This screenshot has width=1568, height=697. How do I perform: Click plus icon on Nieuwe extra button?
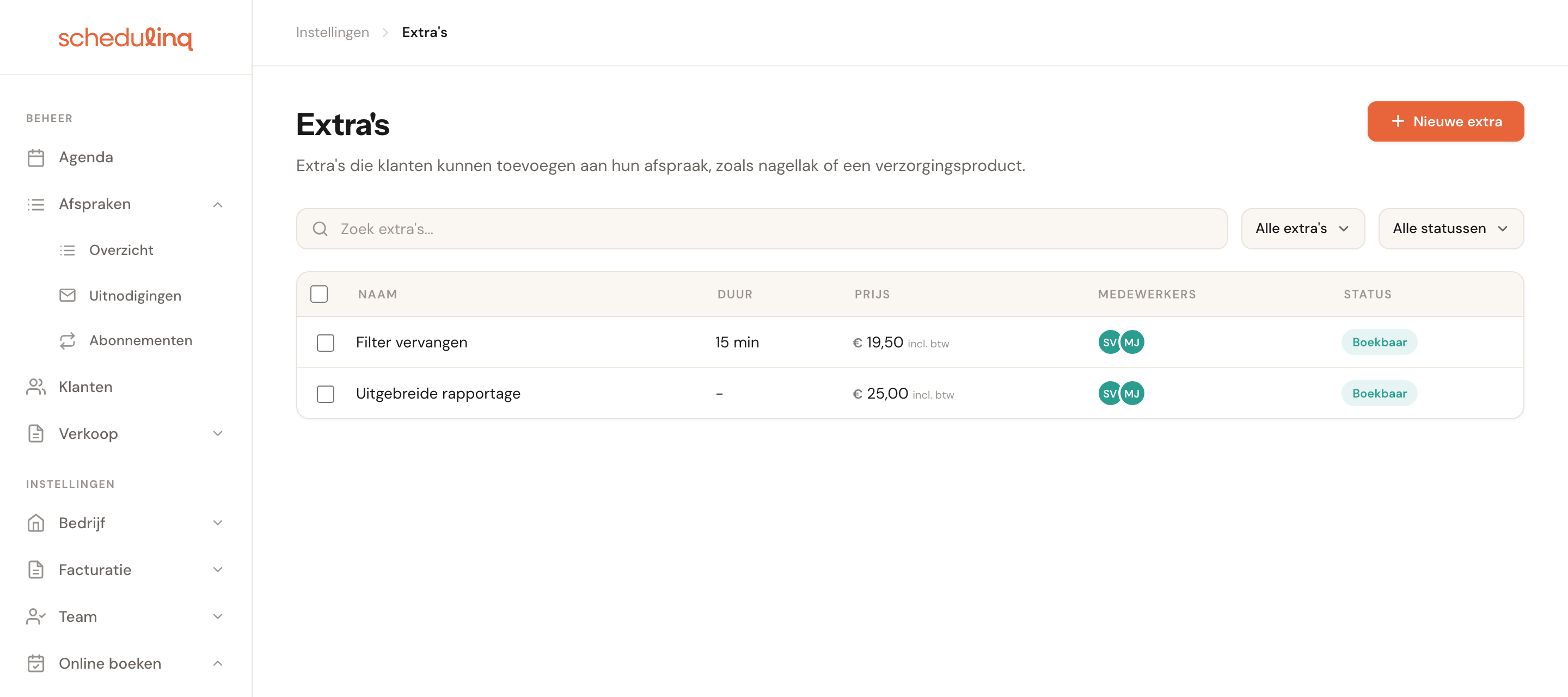[x=1398, y=122]
